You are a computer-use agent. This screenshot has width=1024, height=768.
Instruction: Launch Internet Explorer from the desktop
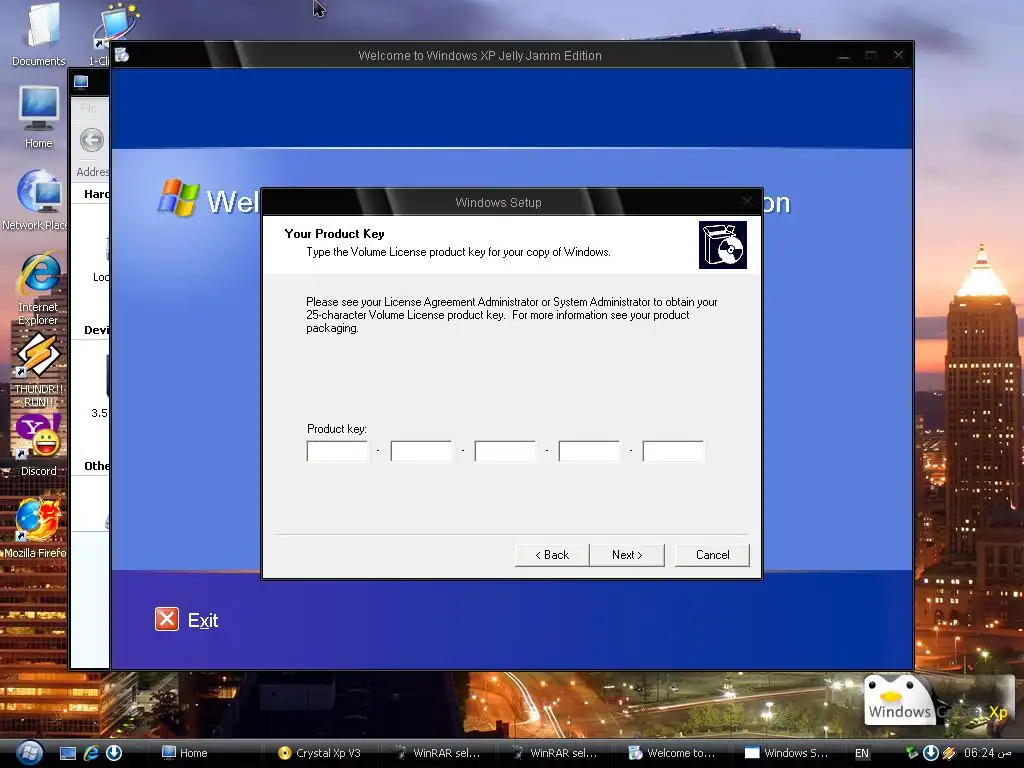tap(39, 288)
